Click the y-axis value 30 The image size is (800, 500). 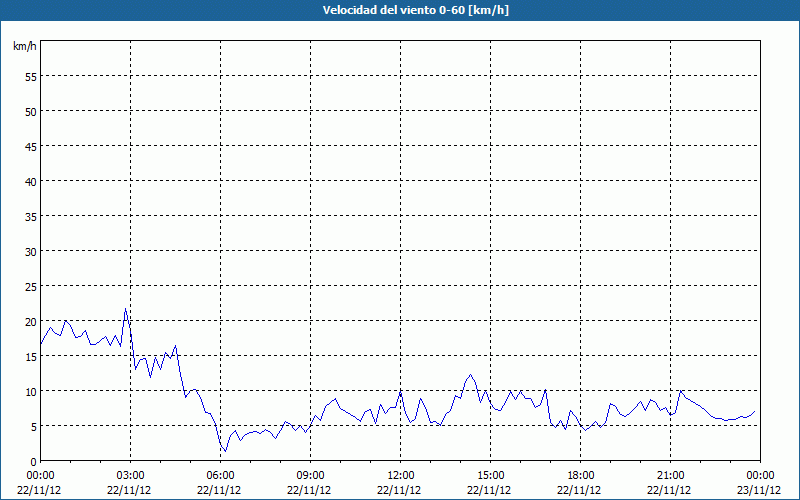[31, 252]
